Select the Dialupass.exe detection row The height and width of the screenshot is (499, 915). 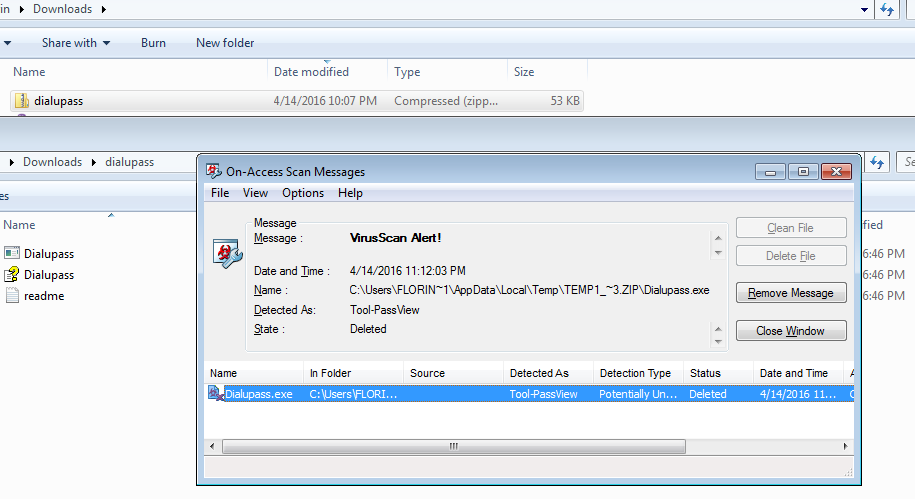(530, 394)
